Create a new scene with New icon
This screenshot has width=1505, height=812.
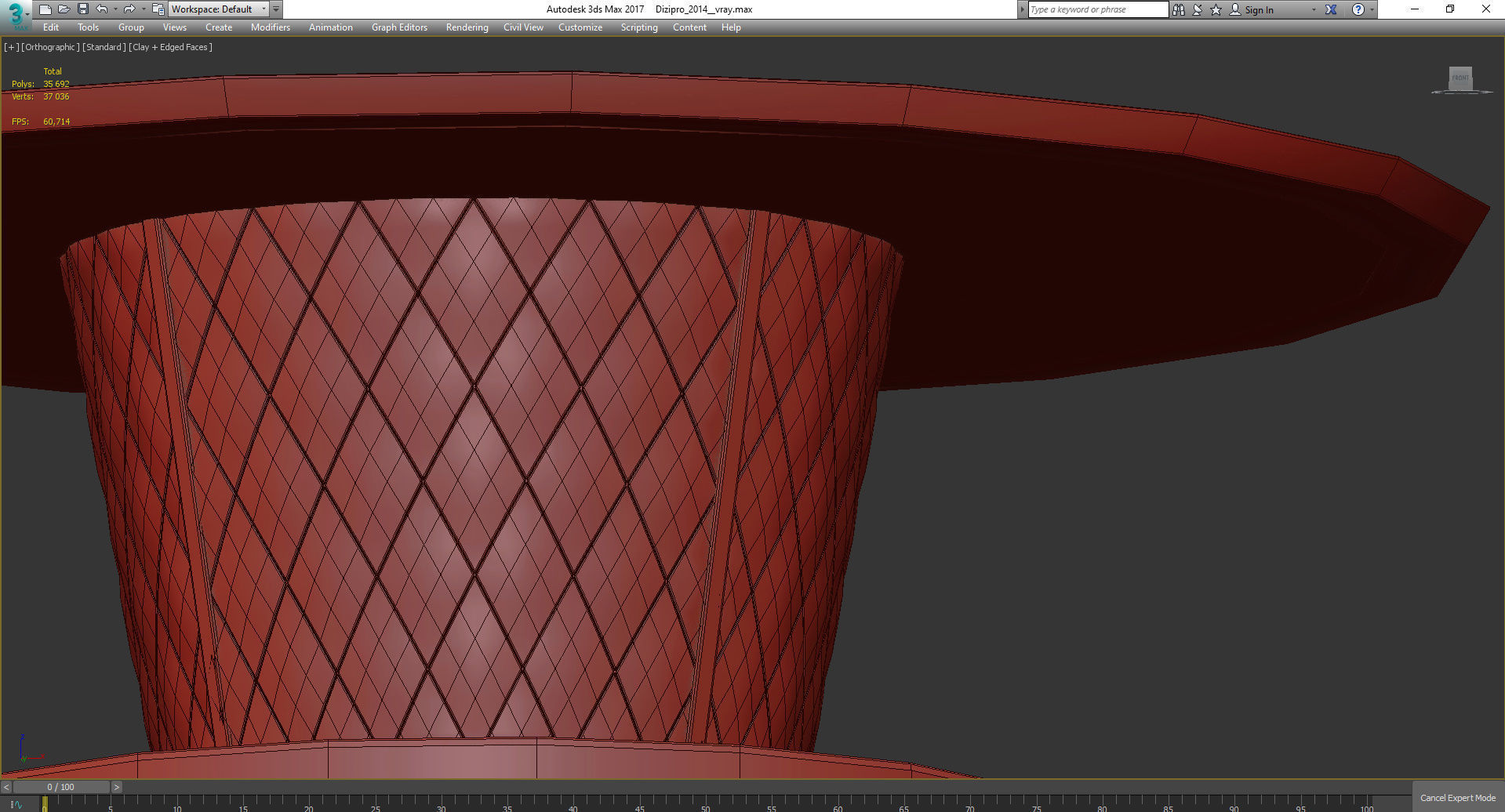45,9
